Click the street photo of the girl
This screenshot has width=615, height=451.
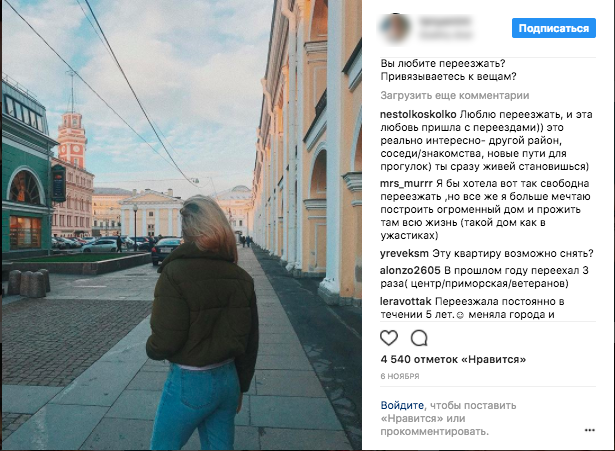coord(182,225)
